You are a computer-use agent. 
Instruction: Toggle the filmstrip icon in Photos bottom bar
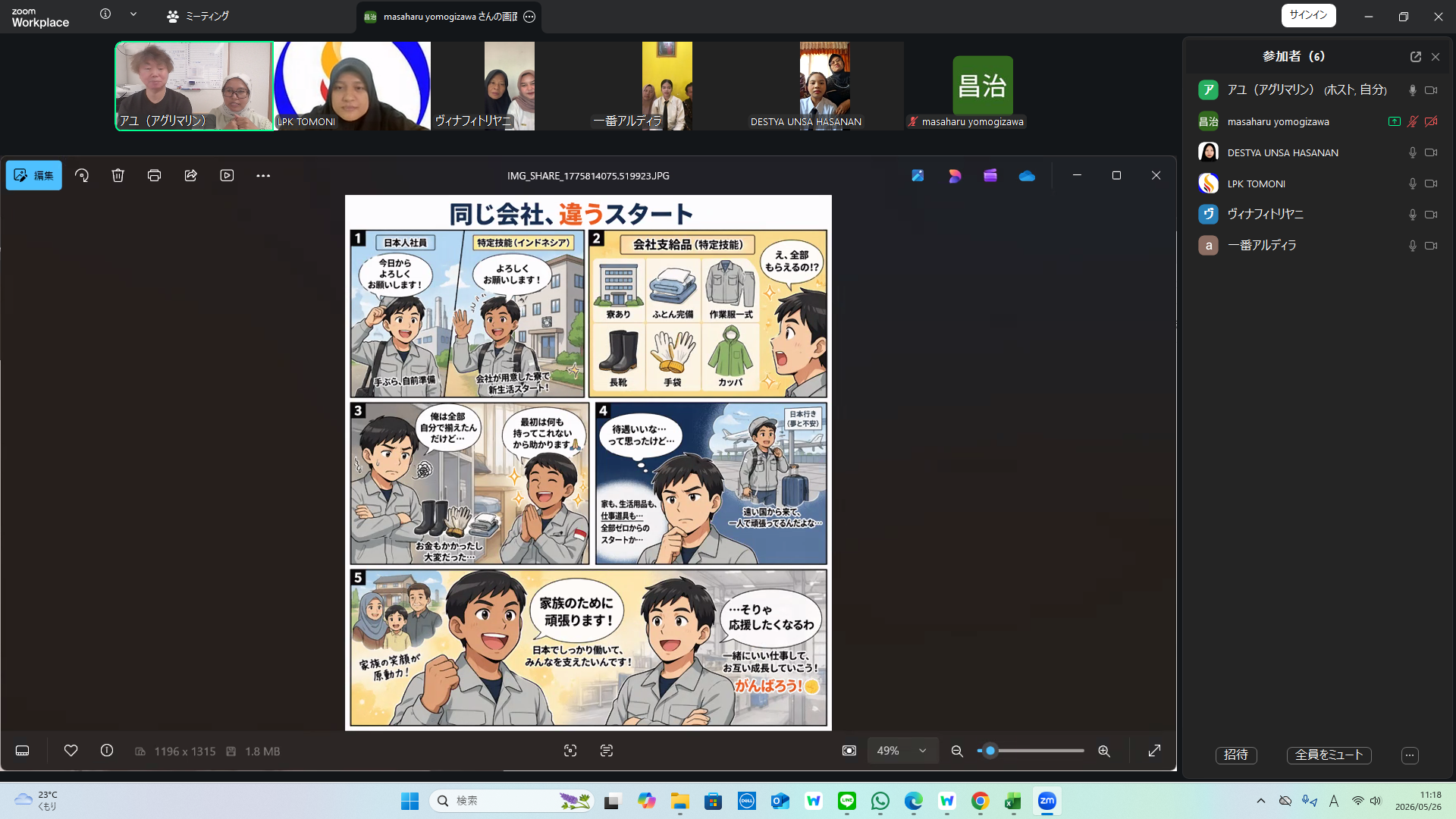[x=23, y=751]
